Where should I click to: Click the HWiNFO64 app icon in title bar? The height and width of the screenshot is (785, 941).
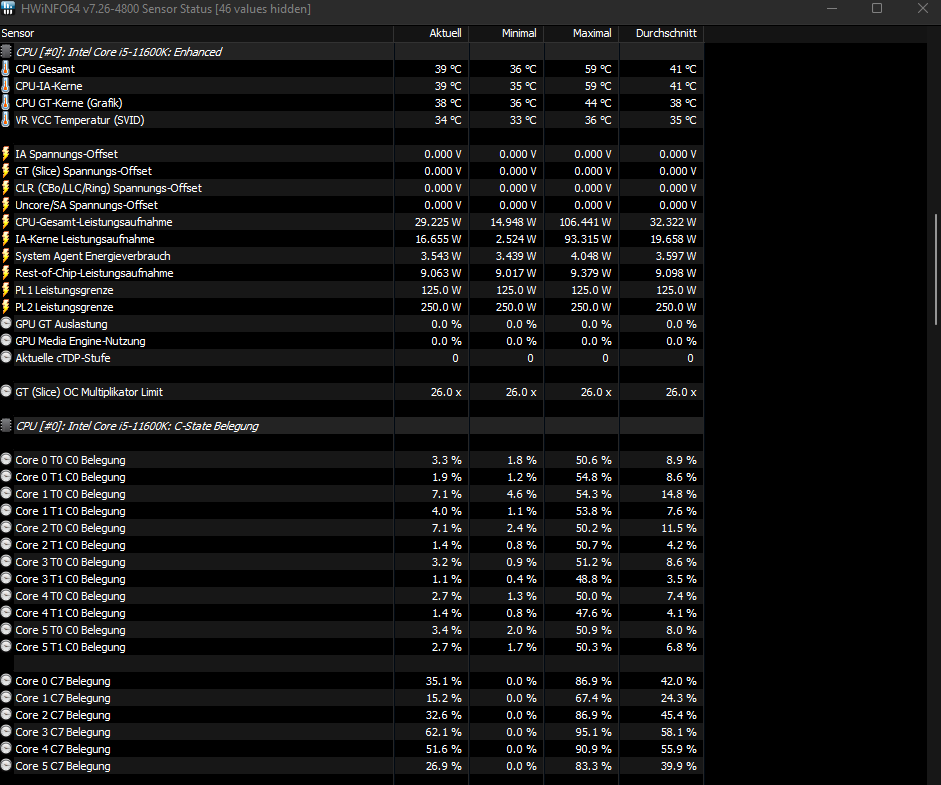(8, 8)
